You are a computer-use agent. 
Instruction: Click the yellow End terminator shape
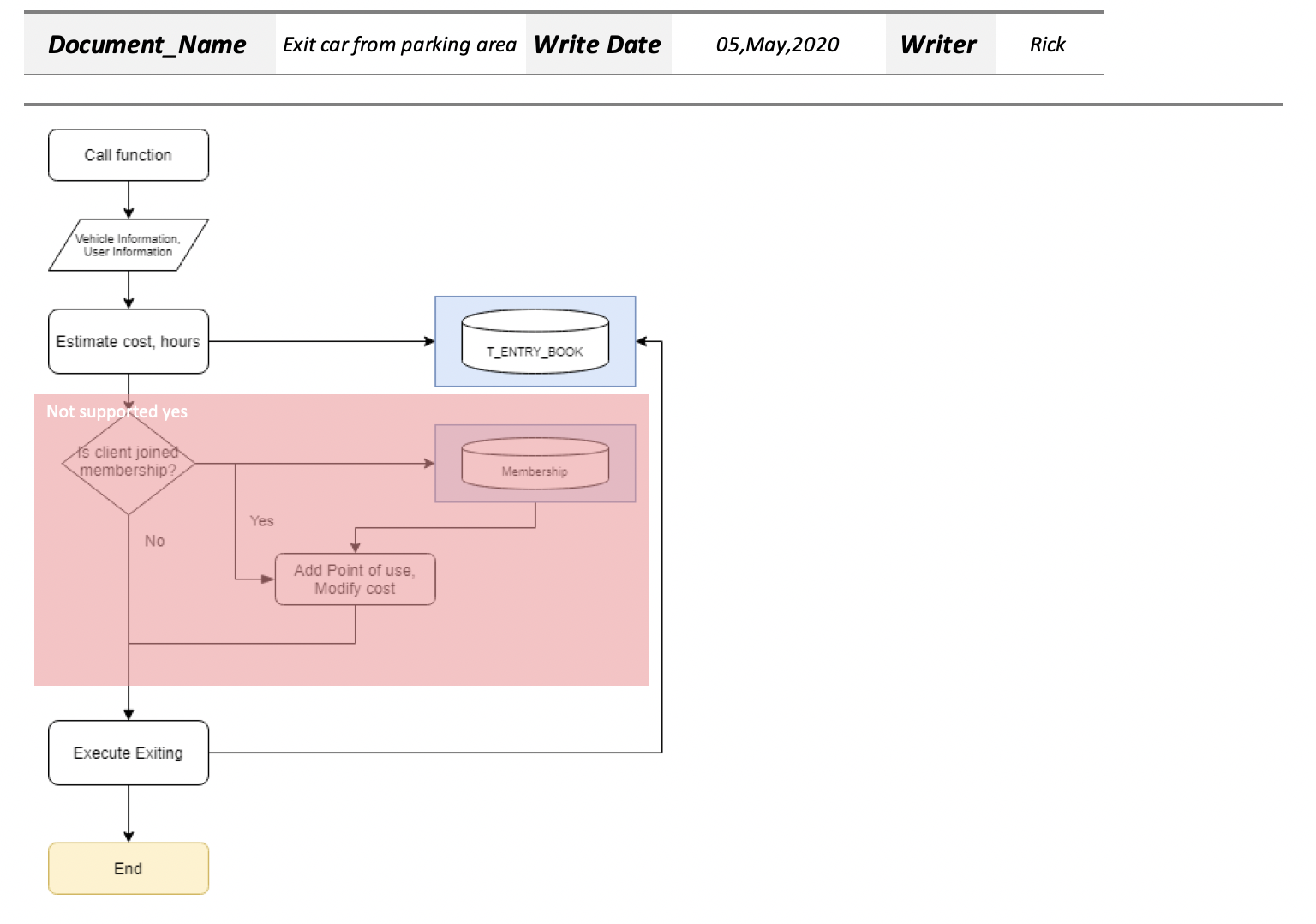tap(128, 868)
